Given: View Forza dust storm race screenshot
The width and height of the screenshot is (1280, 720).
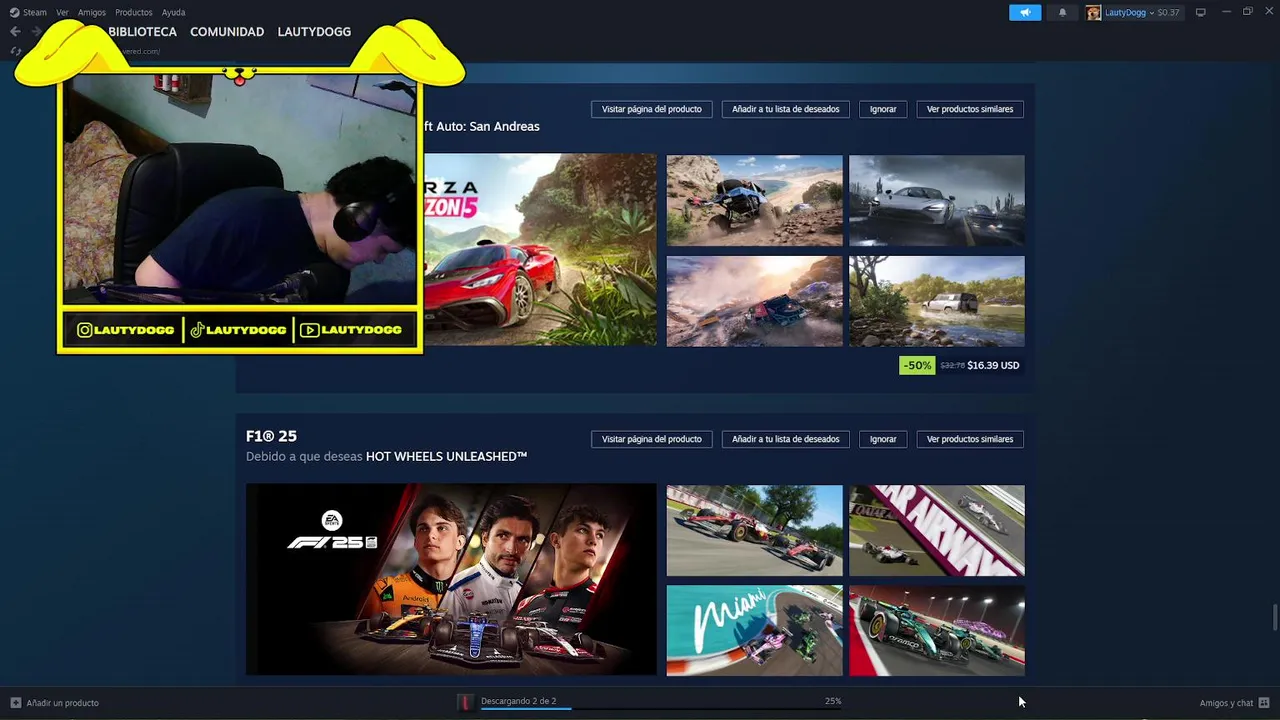Looking at the screenshot, I should tap(755, 301).
